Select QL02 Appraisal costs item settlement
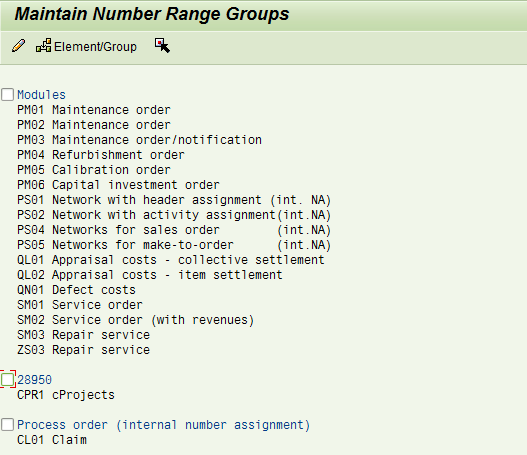The width and height of the screenshot is (527, 455). [150, 275]
